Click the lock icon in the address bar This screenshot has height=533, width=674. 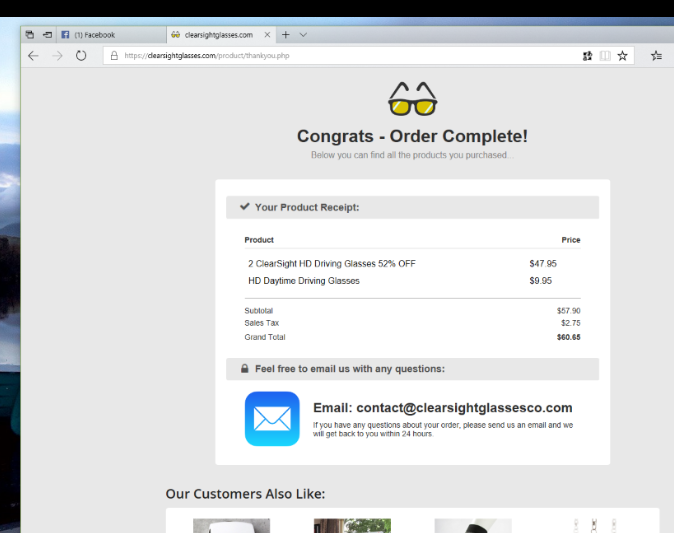[114, 55]
